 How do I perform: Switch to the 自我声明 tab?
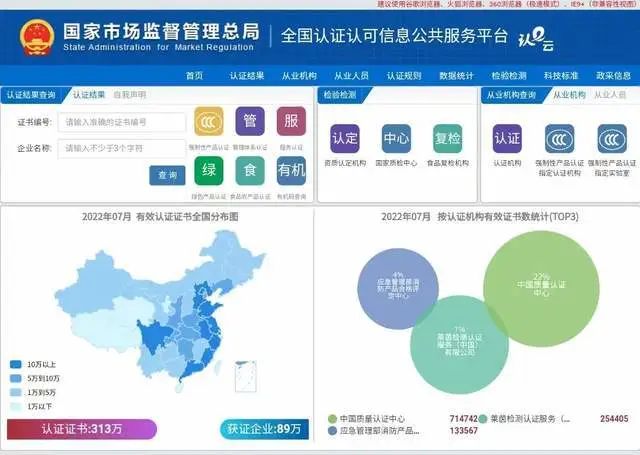point(129,95)
